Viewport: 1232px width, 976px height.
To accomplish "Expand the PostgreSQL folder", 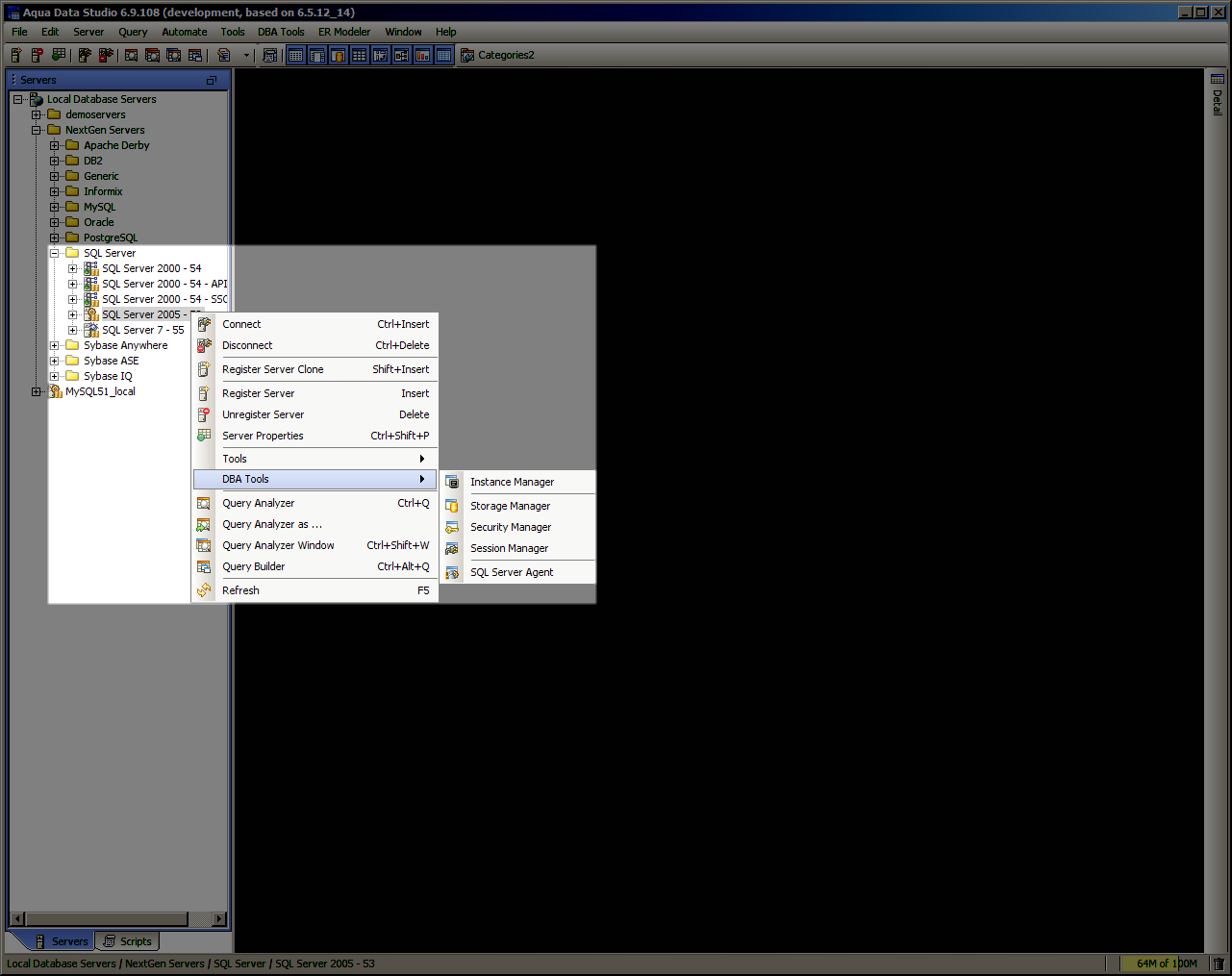I will click(55, 238).
